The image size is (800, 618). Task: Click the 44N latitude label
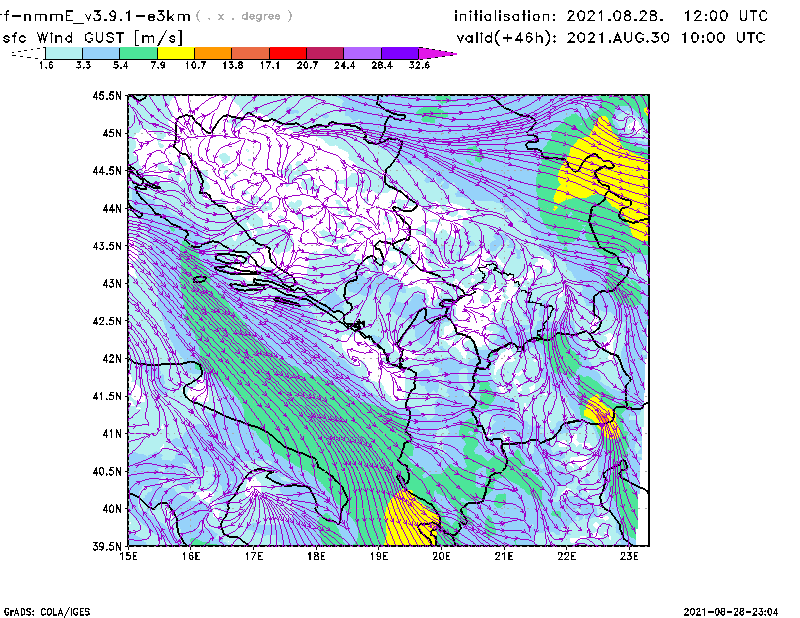point(112,208)
